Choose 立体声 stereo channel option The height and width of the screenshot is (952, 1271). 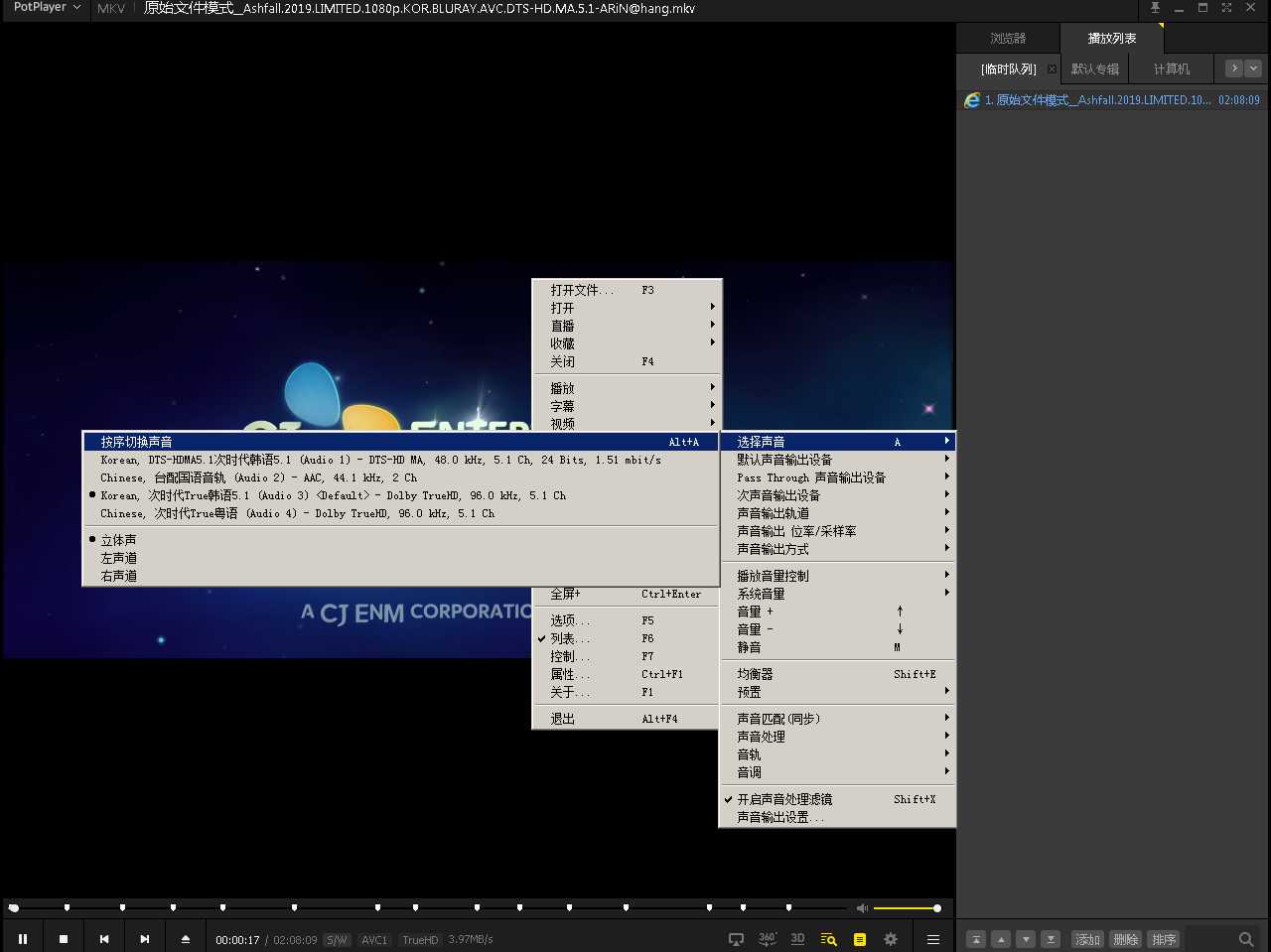coord(400,540)
